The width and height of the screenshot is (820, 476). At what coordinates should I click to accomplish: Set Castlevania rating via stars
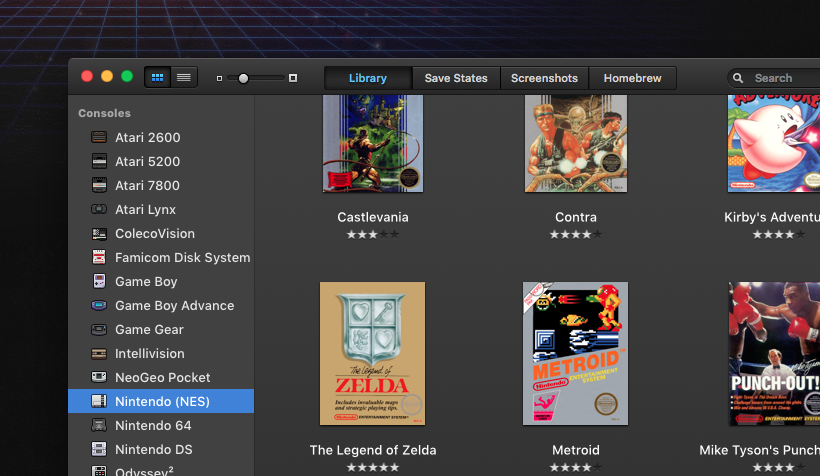pos(372,234)
